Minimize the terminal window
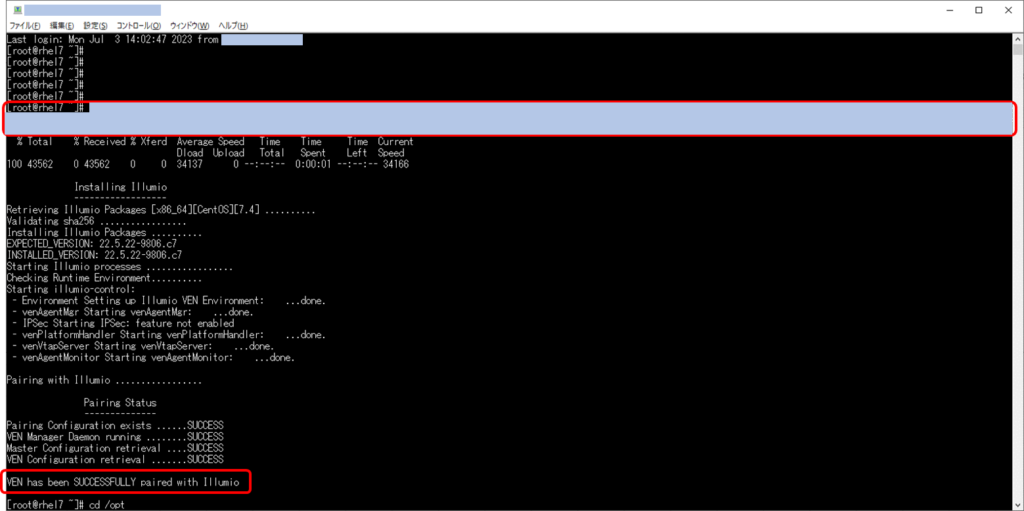The width and height of the screenshot is (1024, 511). click(950, 10)
